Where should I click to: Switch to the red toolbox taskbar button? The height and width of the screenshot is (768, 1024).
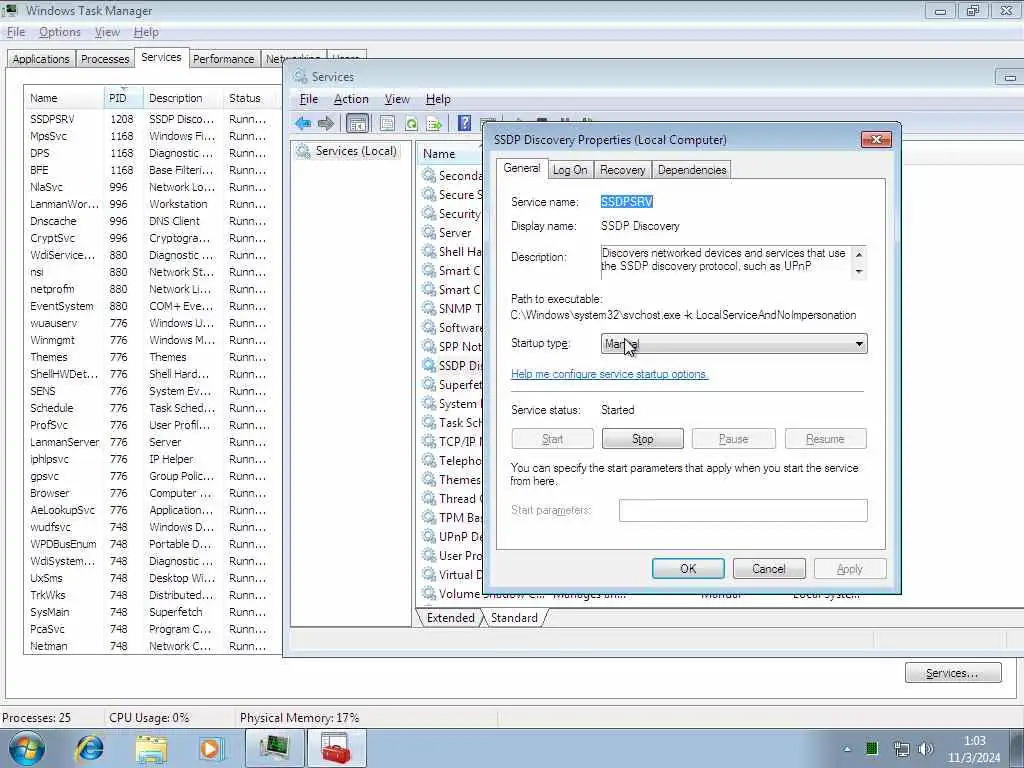coord(336,748)
